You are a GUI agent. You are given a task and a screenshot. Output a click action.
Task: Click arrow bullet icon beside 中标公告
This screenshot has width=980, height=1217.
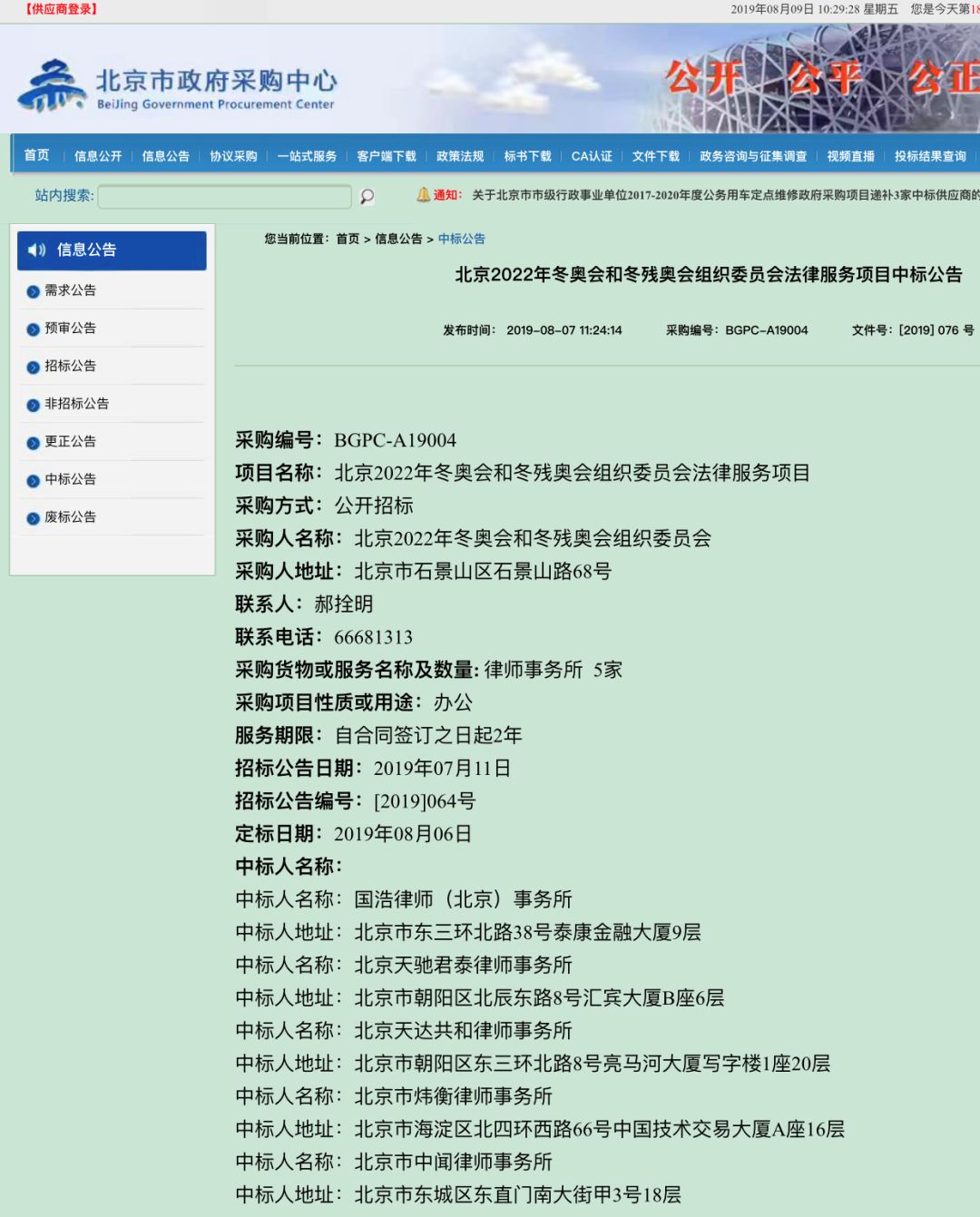click(x=34, y=480)
